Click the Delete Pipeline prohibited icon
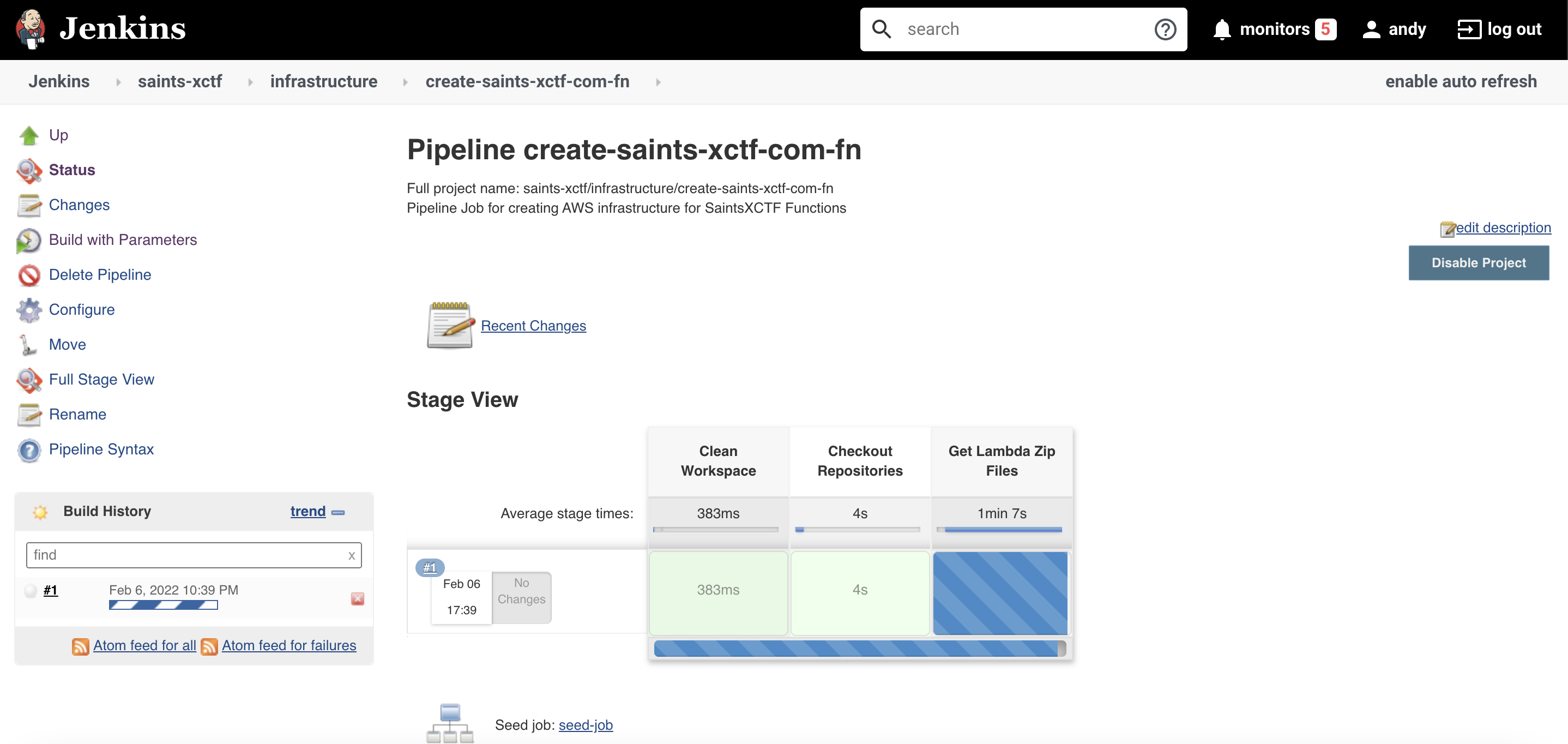Viewport: 1568px width, 744px height. pos(28,275)
